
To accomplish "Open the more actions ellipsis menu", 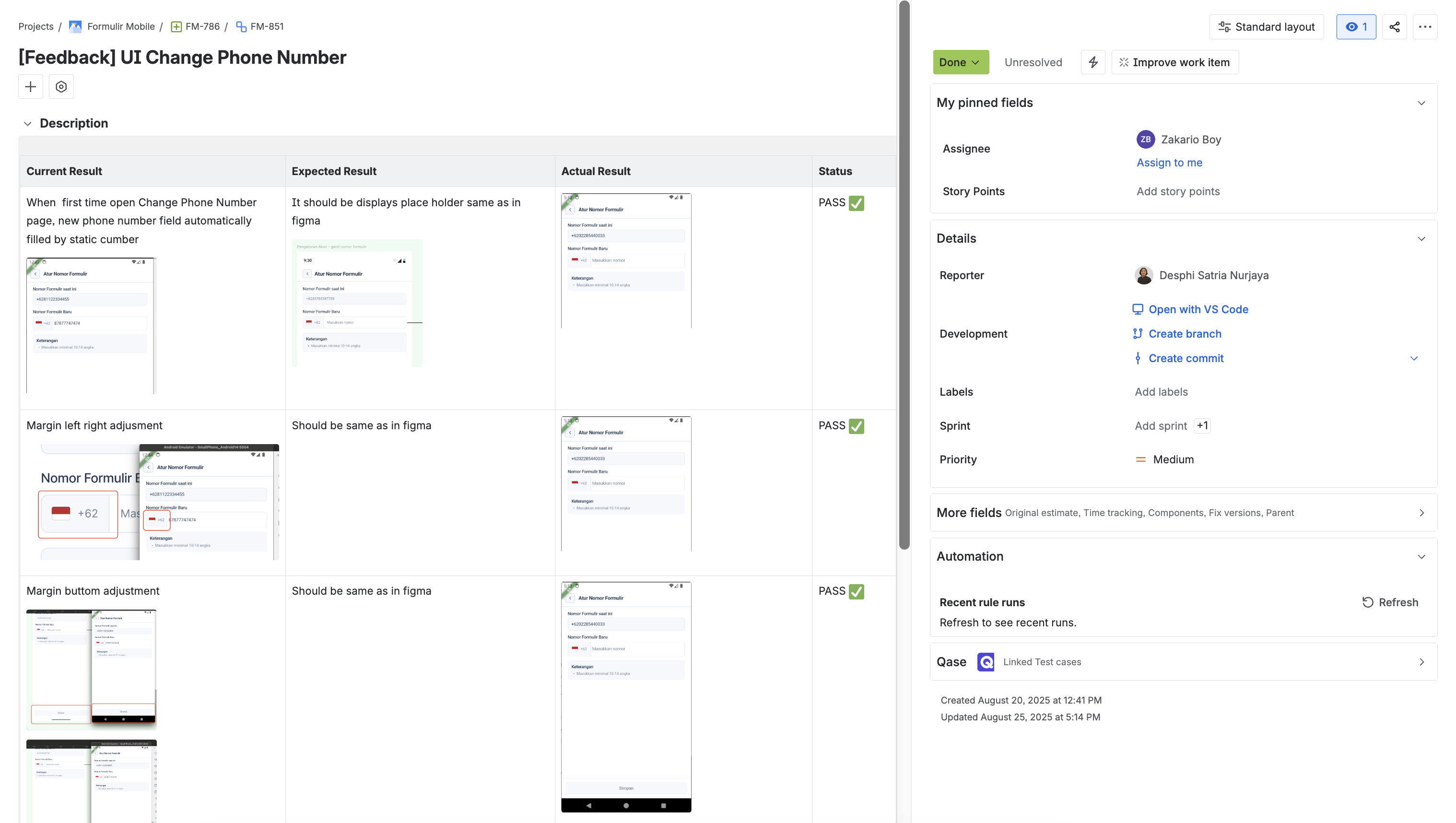I will tap(1425, 27).
